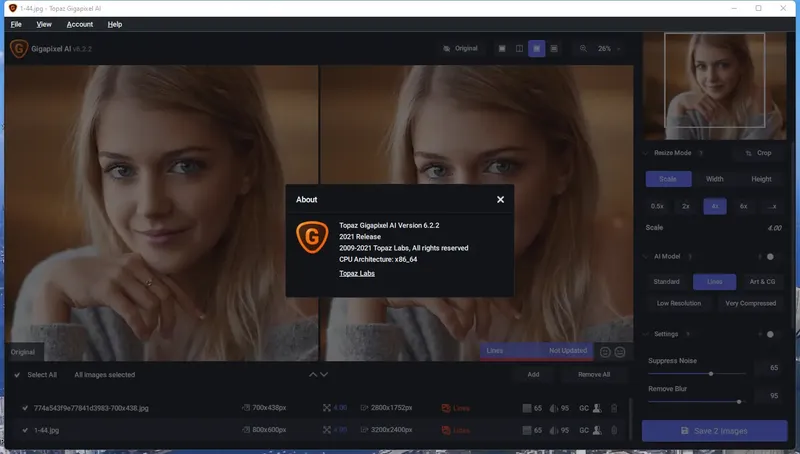Uncheck the 774a543f9e77841d3983-700x438.jpg checkbox
Image resolution: width=800 pixels, height=454 pixels.
[25, 408]
